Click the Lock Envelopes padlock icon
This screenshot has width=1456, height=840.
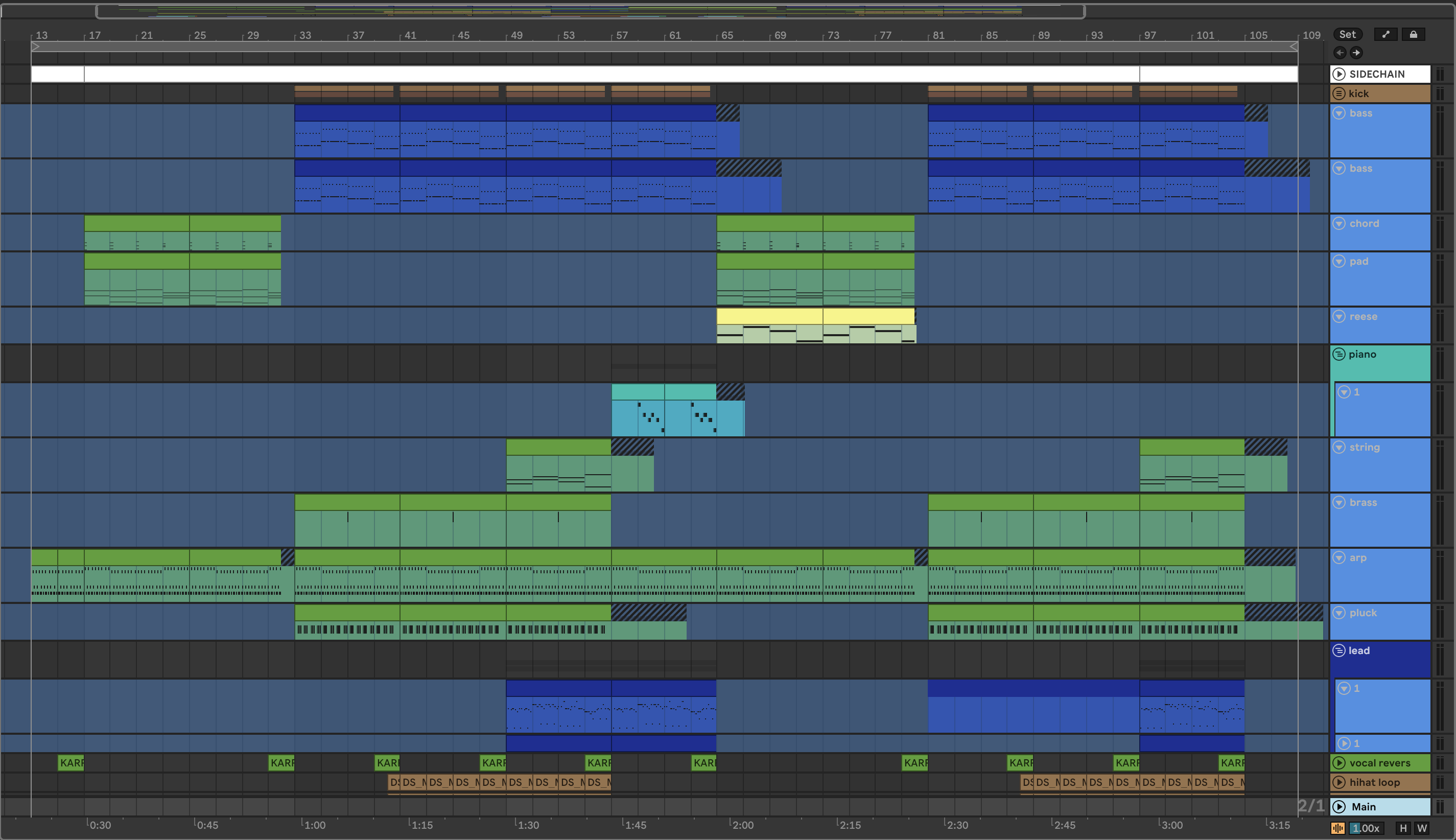[x=1413, y=35]
